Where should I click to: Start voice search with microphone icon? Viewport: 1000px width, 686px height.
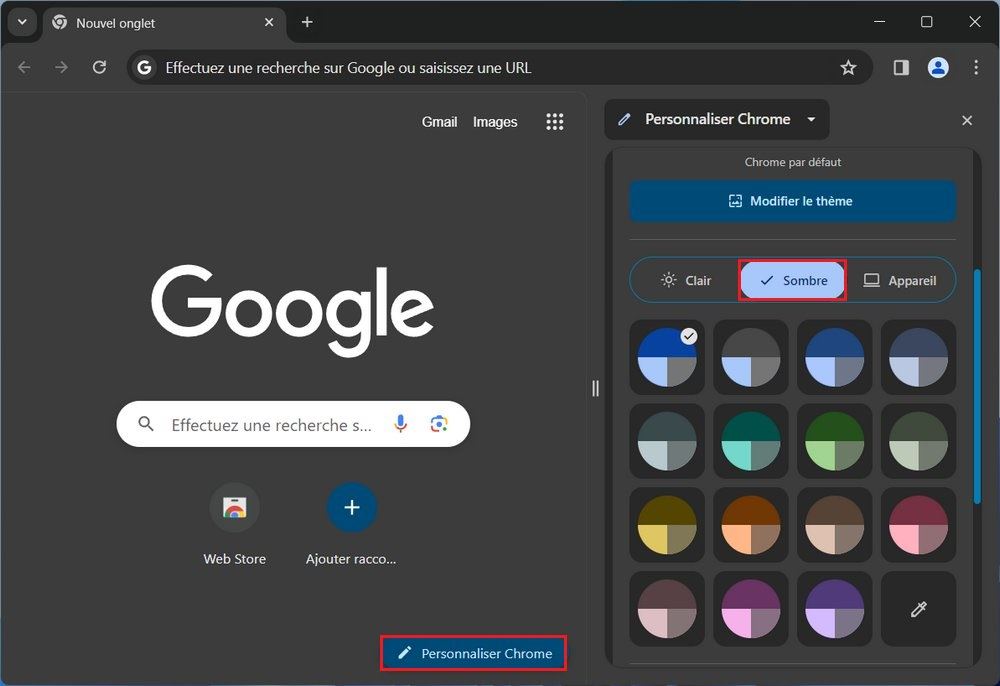tap(401, 424)
